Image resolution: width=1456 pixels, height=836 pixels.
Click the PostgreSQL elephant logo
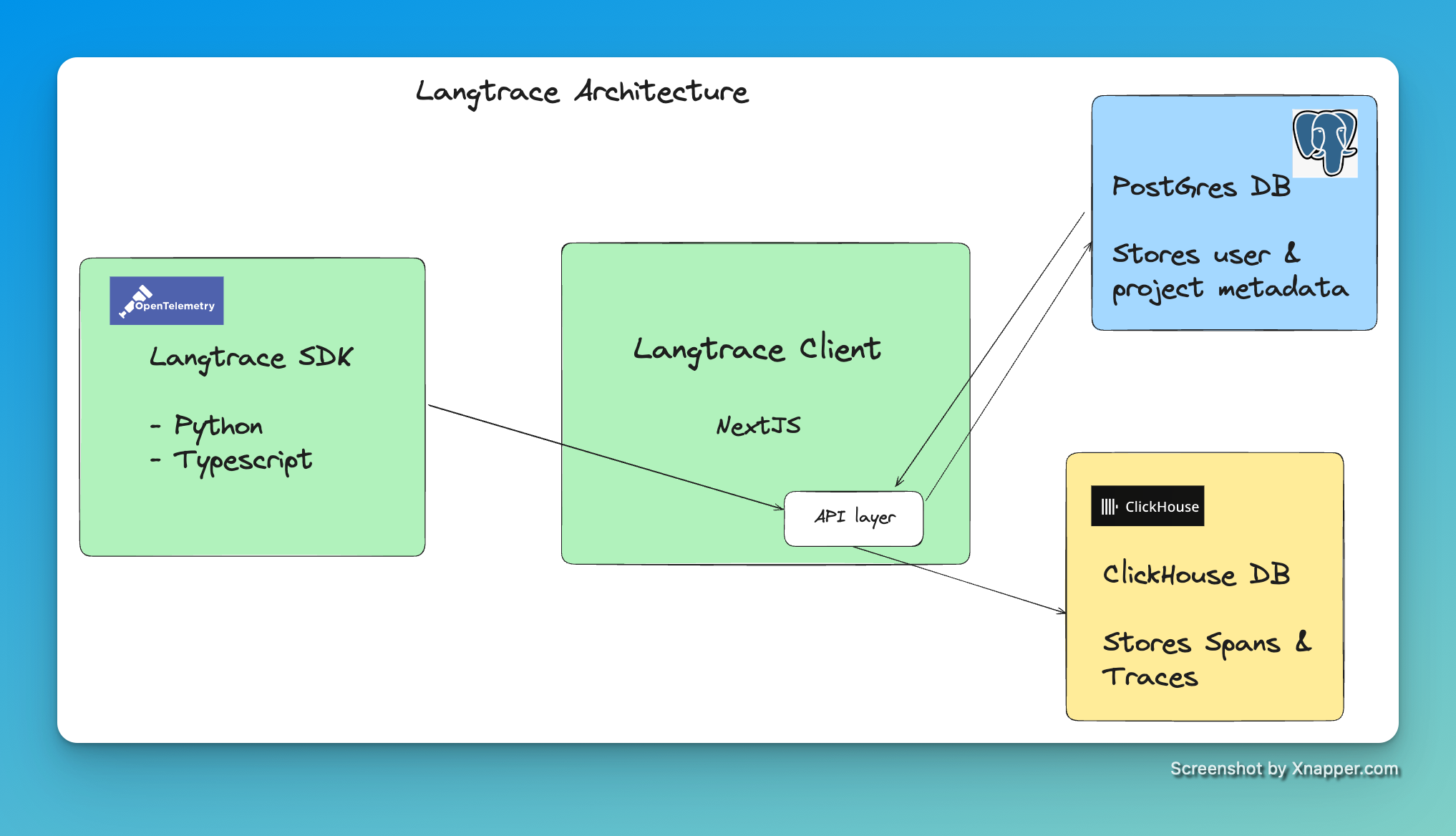(1324, 143)
